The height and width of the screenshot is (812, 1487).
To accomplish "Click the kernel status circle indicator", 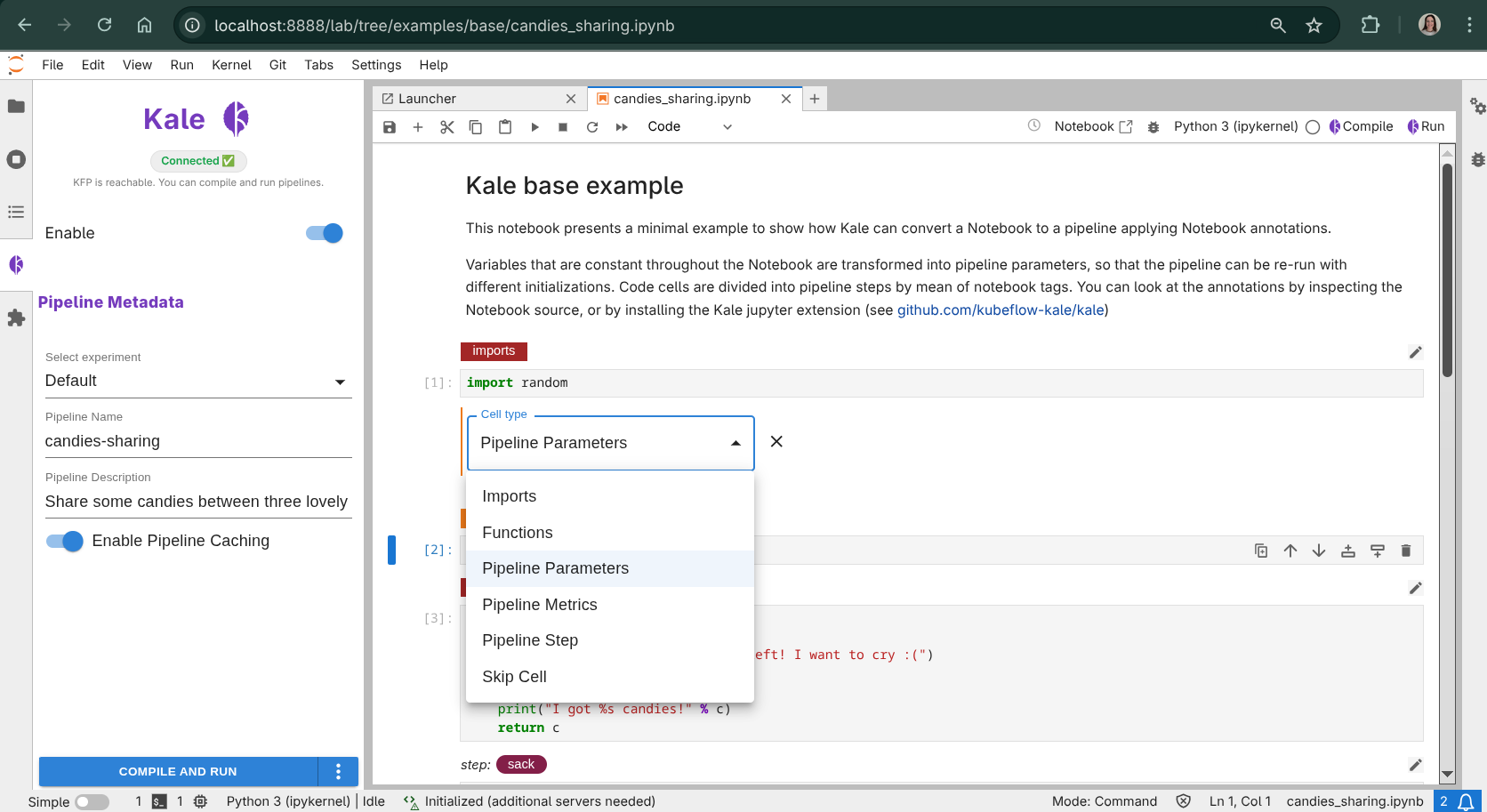I will pos(1313,126).
